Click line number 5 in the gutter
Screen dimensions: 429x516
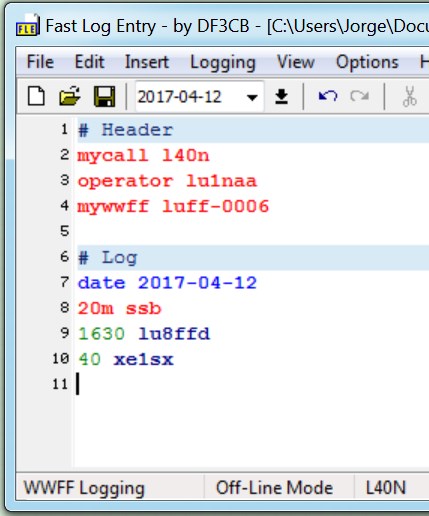[x=65, y=231]
